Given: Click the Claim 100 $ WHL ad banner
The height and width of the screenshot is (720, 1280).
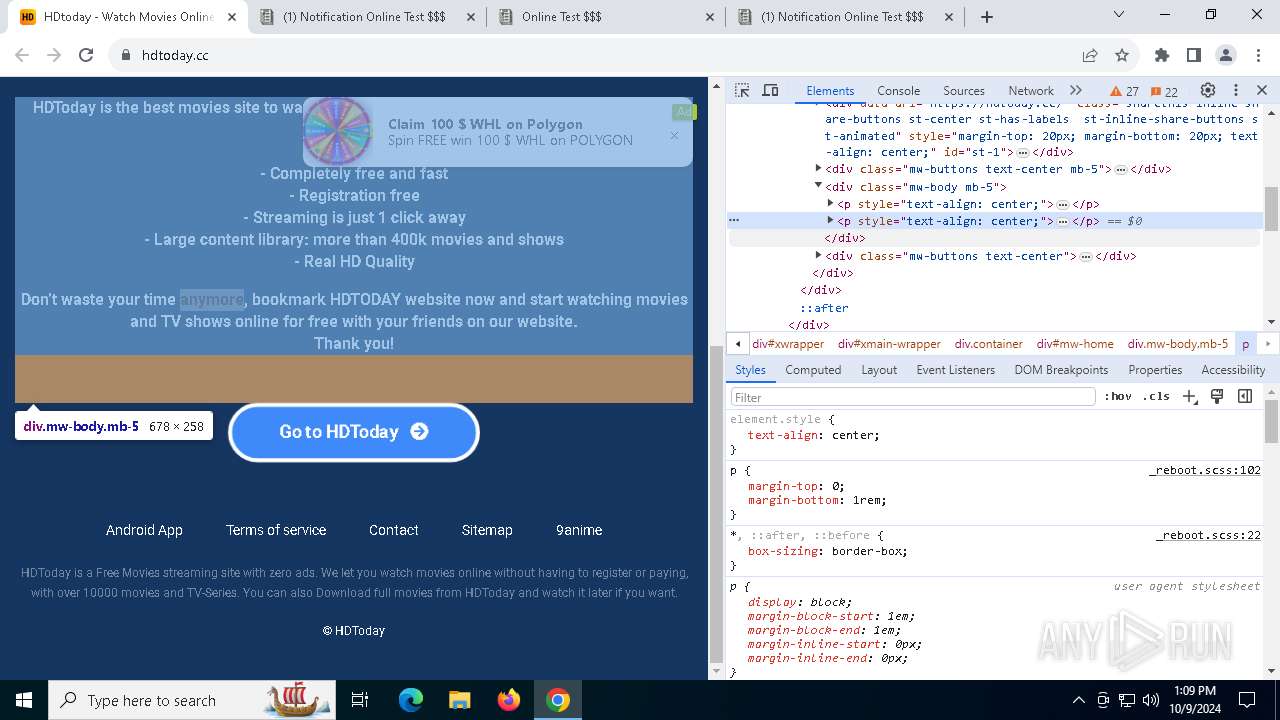Looking at the screenshot, I should [497, 132].
